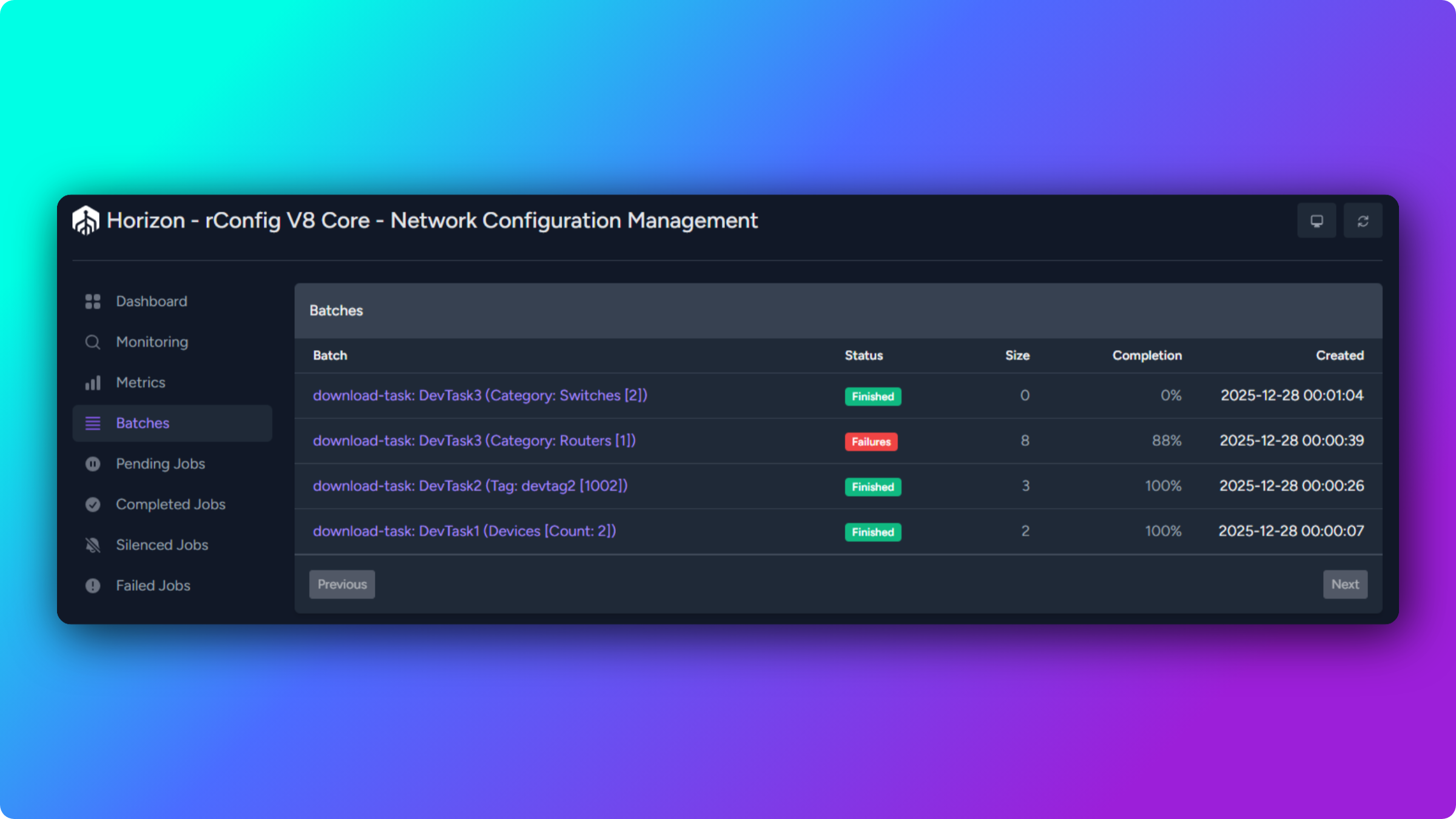Click the Batches panel heading

click(x=336, y=311)
